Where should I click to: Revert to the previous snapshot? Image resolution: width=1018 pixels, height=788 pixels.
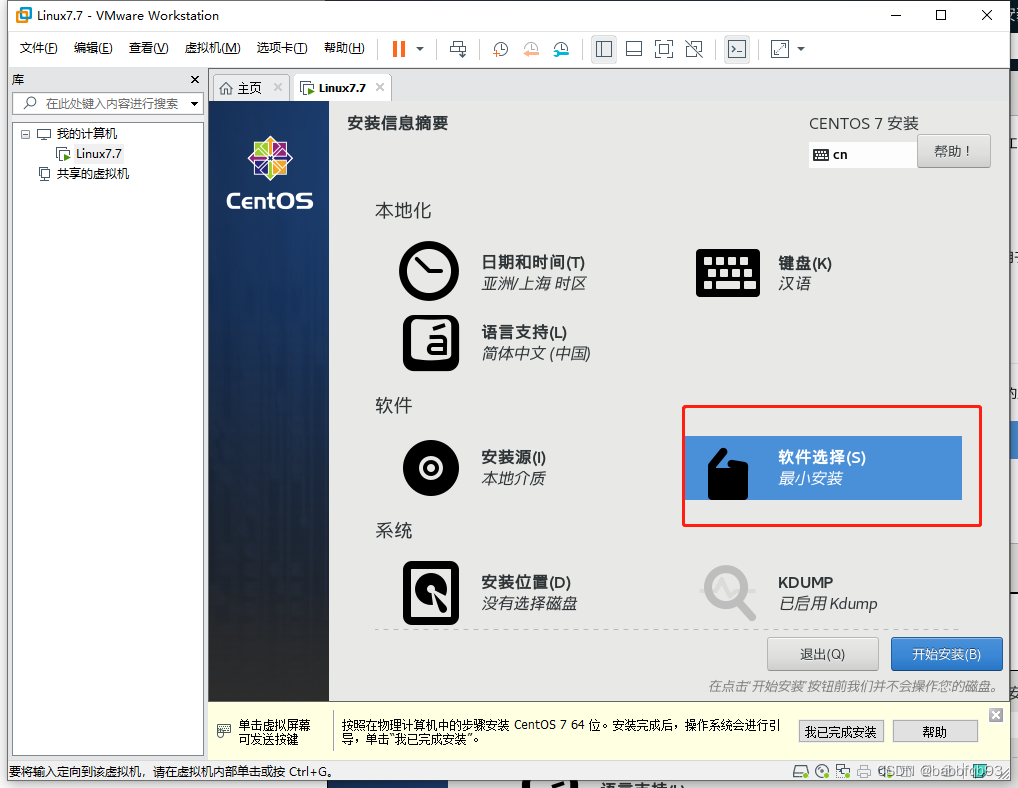pos(531,49)
